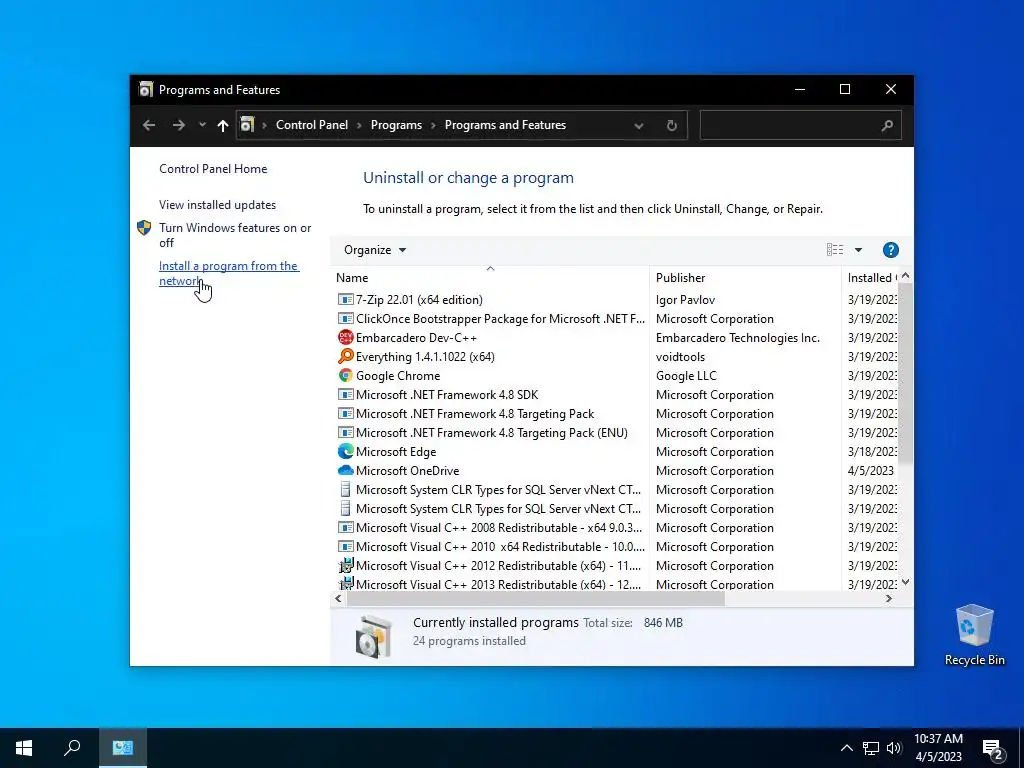This screenshot has width=1024, height=768.
Task: Click the refresh button in address bar
Action: tap(671, 125)
